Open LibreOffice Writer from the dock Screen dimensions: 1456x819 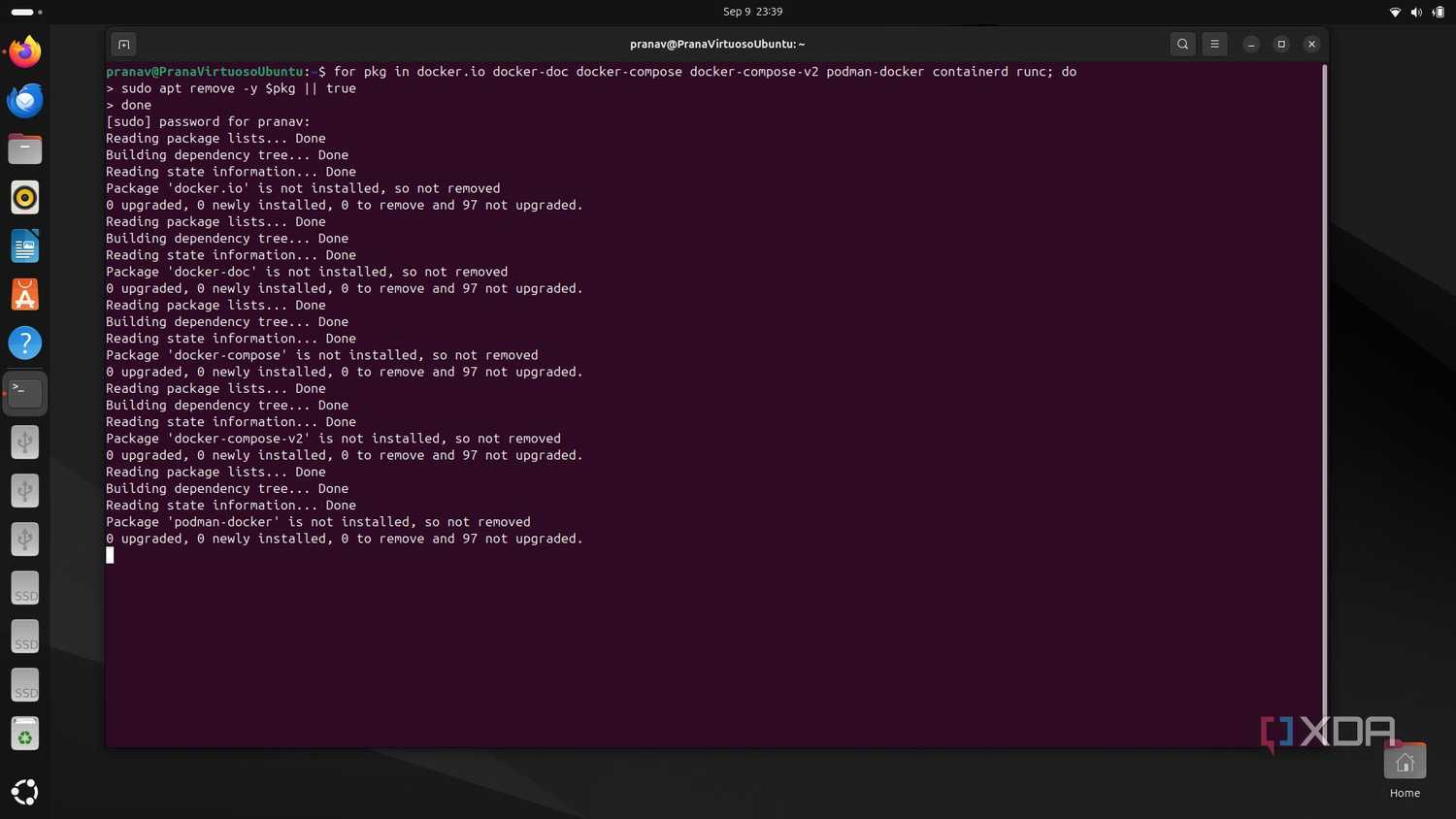coord(25,246)
